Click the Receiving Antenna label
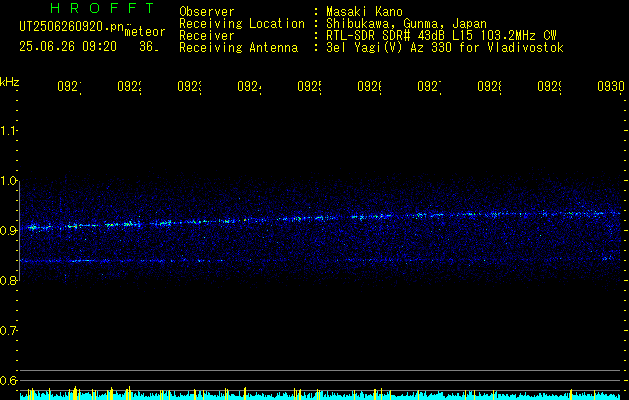This screenshot has width=629, height=400. [238, 48]
